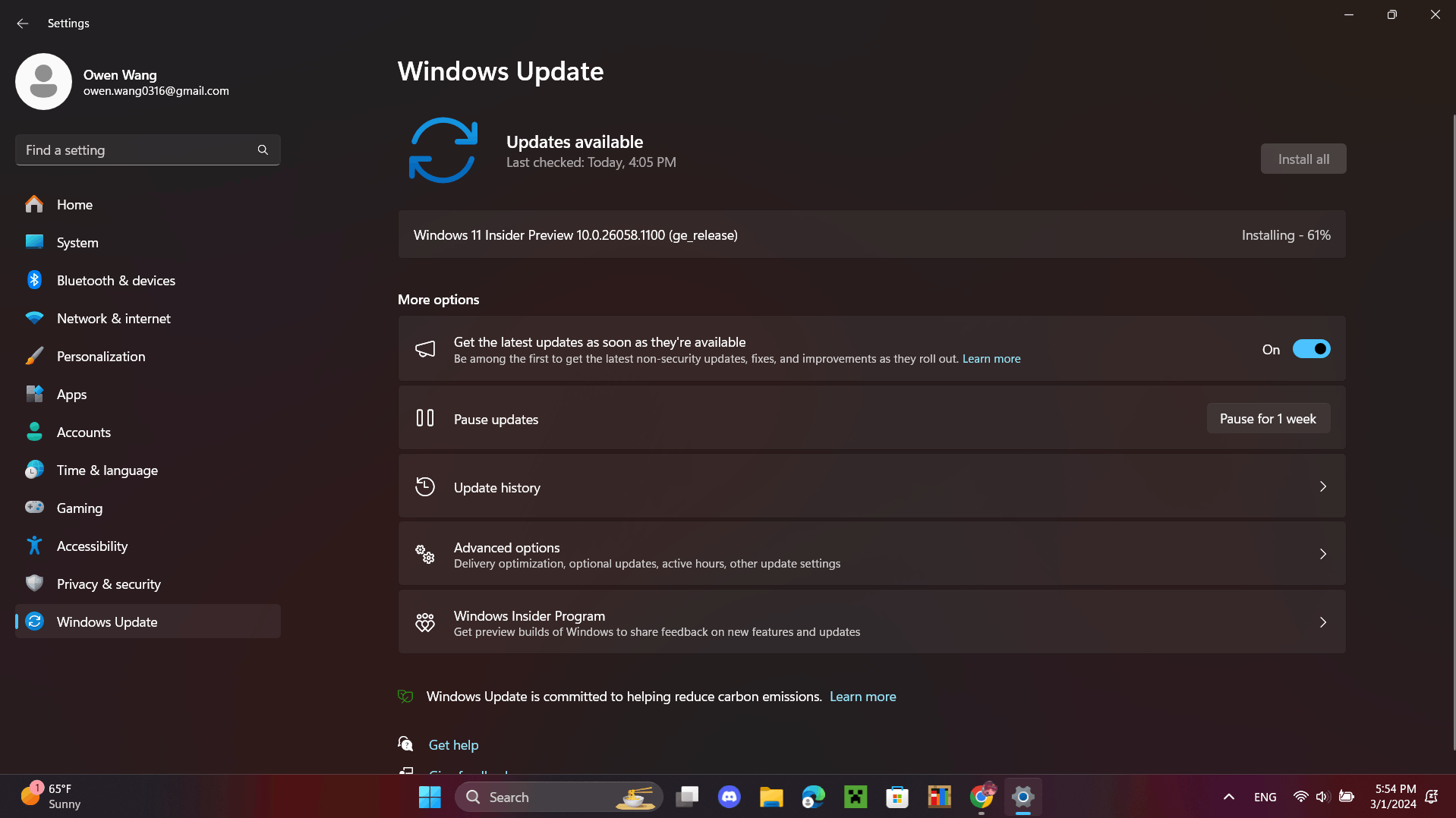Open Privacy & security settings
The height and width of the screenshot is (818, 1456).
pos(108,584)
